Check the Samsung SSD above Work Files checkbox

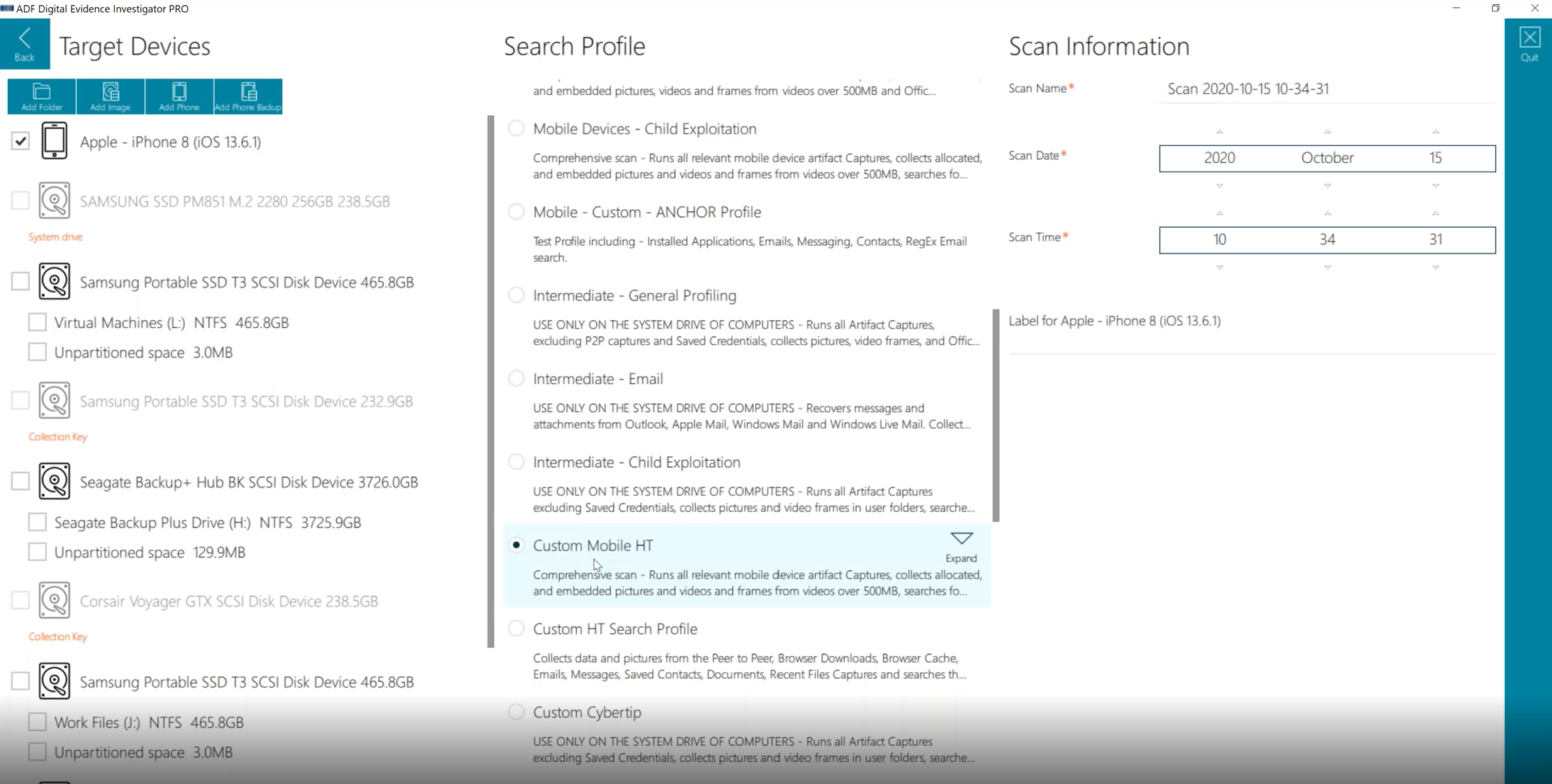click(20, 682)
